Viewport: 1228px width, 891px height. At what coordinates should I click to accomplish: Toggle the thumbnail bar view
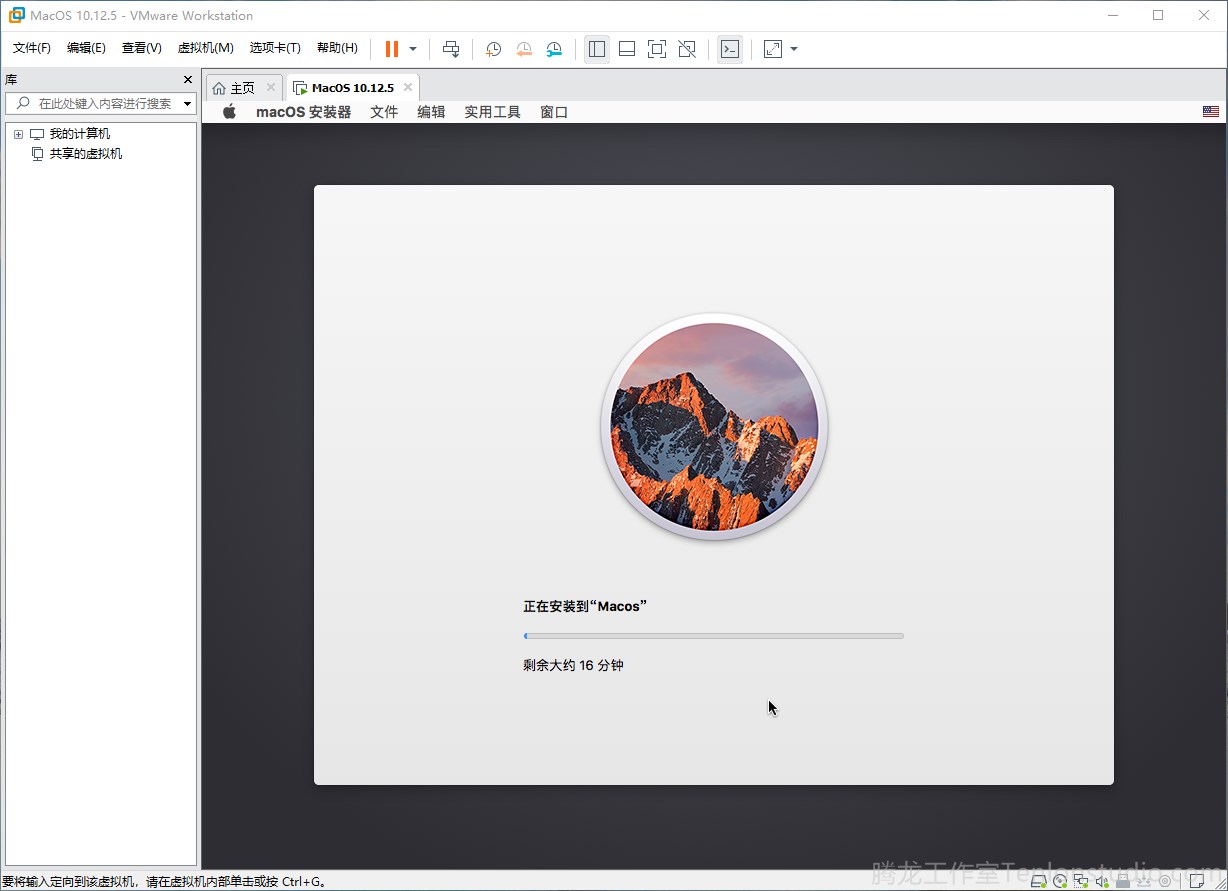pos(627,49)
